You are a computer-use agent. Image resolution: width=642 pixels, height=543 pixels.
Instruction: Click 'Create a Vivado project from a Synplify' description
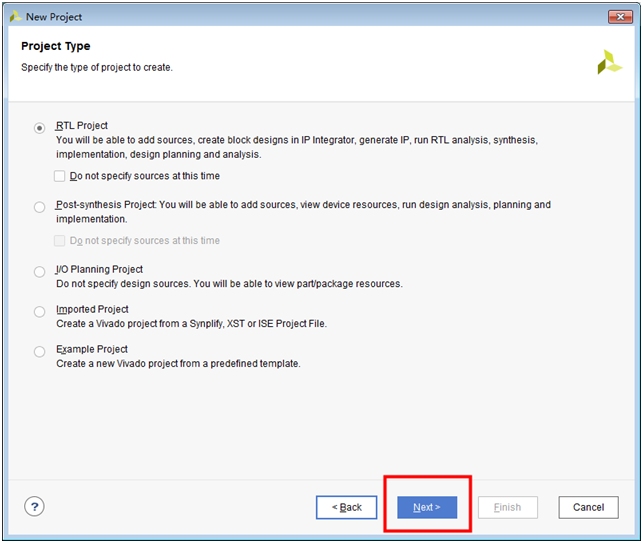click(x=191, y=324)
